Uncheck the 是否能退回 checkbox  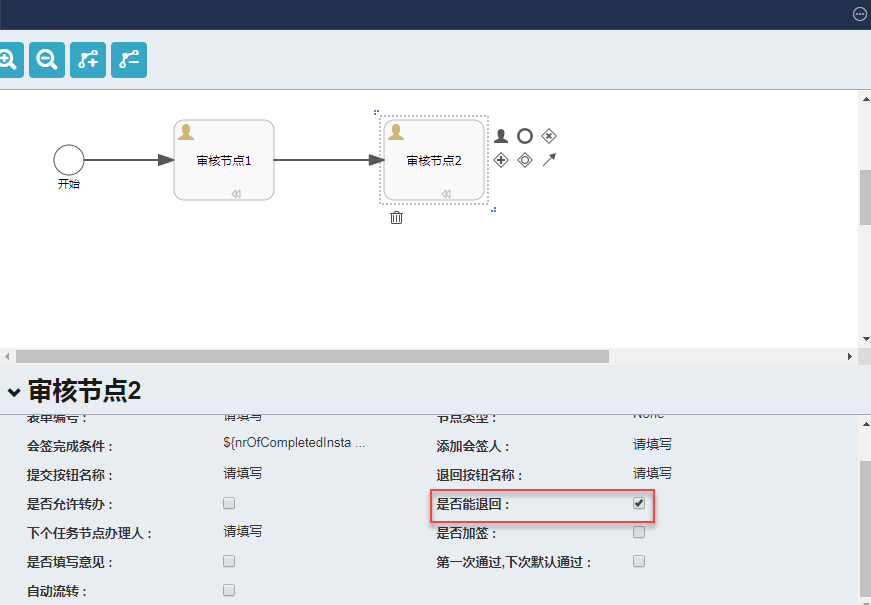click(639, 503)
